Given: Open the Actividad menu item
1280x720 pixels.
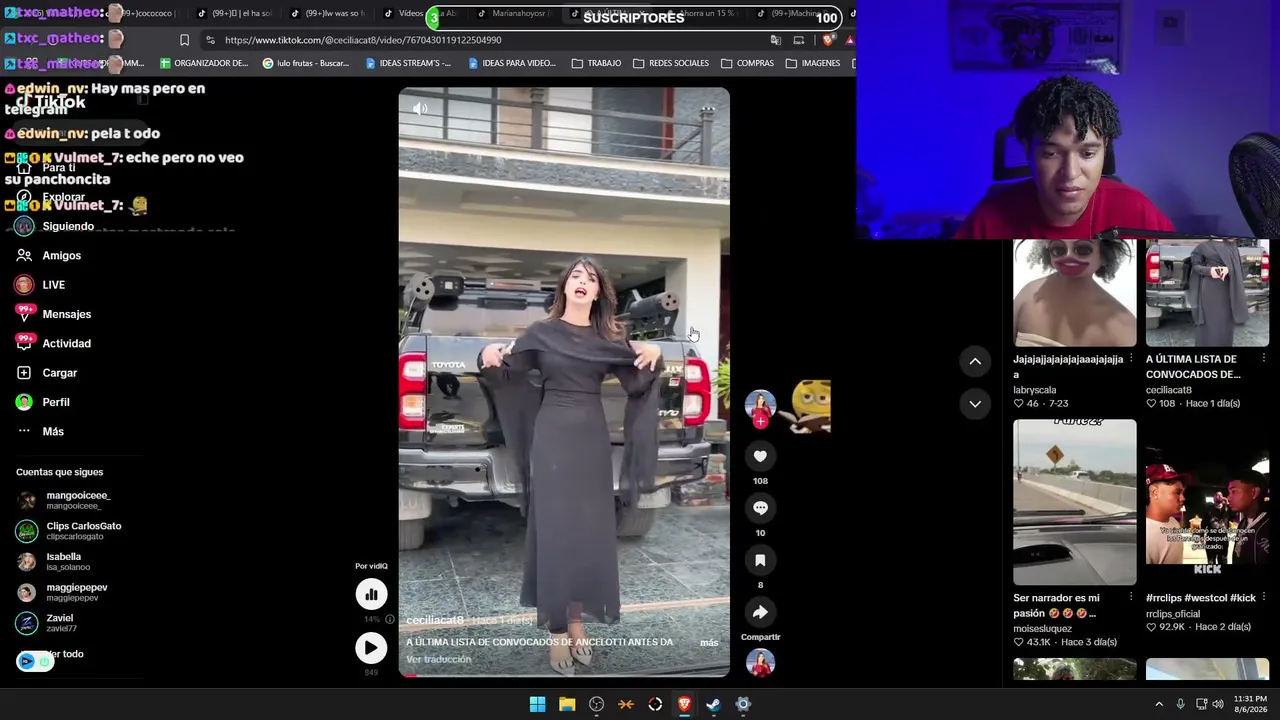Looking at the screenshot, I should [x=67, y=343].
